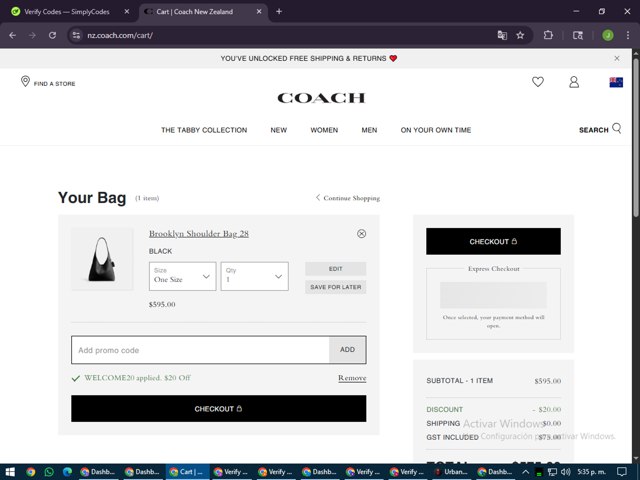640x480 pixels.
Task: Close the Cart Coach New Zealand tab
Action: [259, 11]
